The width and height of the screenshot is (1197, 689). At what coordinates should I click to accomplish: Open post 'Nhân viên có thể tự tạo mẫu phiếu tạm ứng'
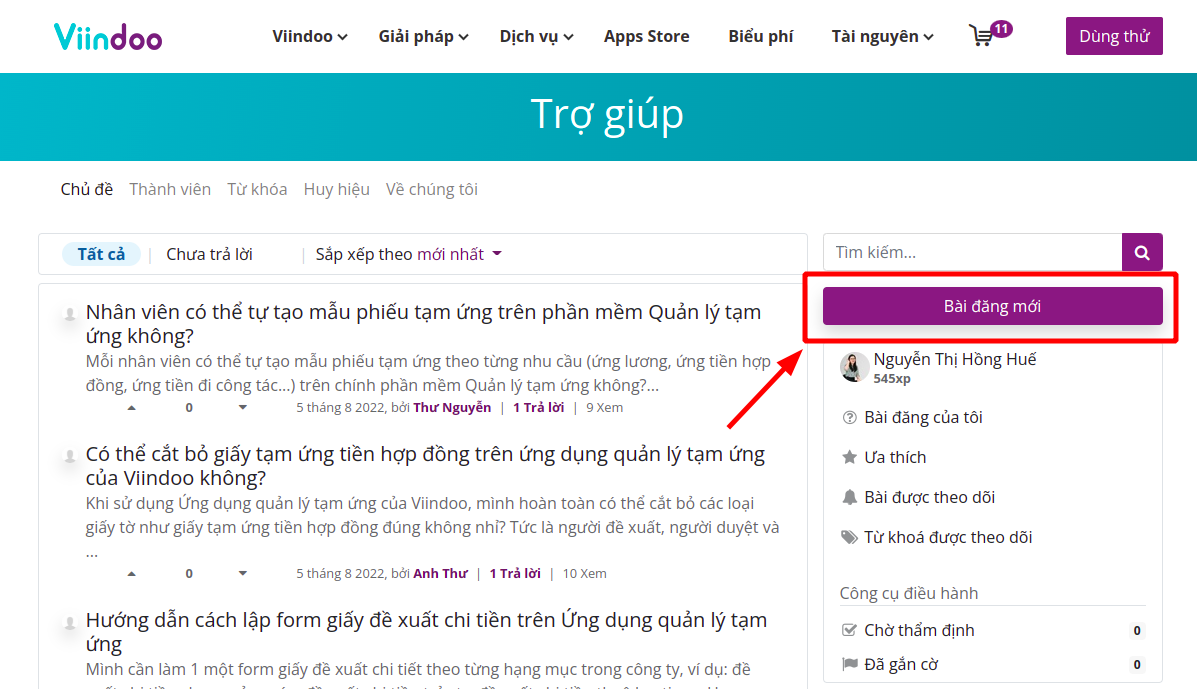pyautogui.click(x=424, y=324)
